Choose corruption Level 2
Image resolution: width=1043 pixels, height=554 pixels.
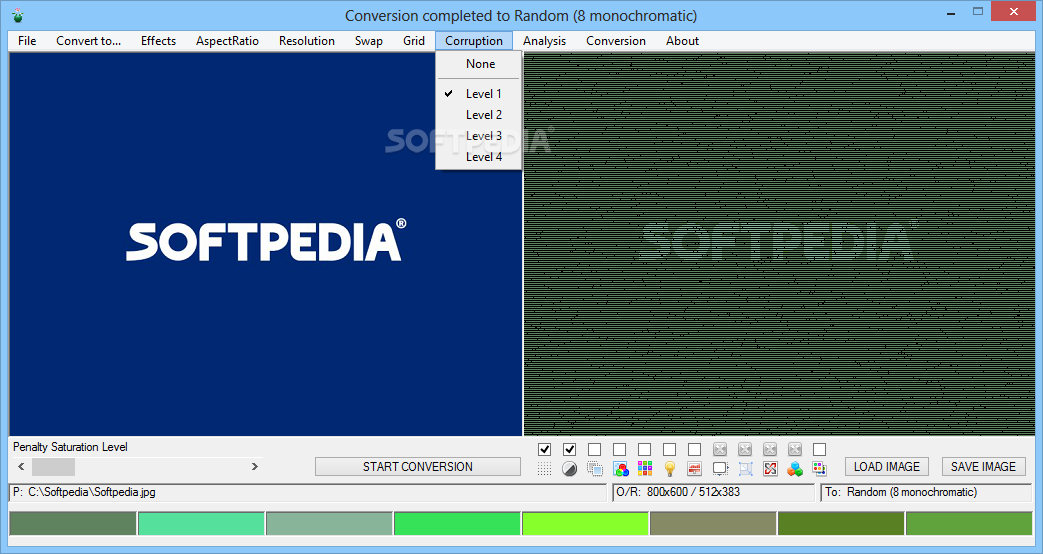(x=478, y=115)
